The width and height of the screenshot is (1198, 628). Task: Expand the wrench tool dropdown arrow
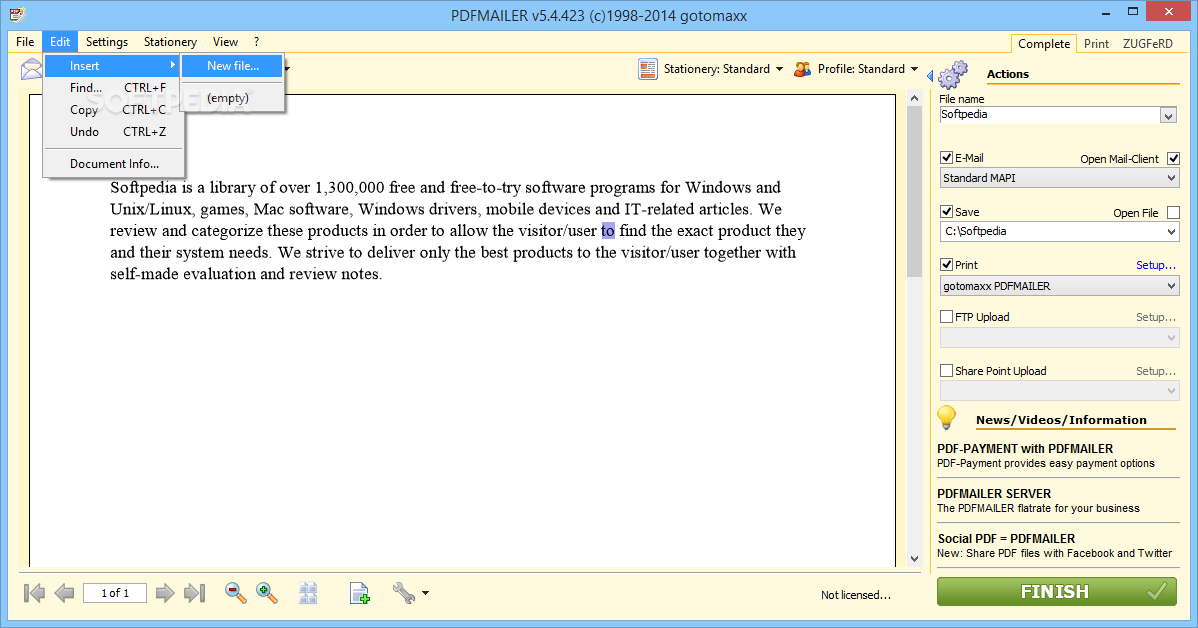click(x=426, y=593)
